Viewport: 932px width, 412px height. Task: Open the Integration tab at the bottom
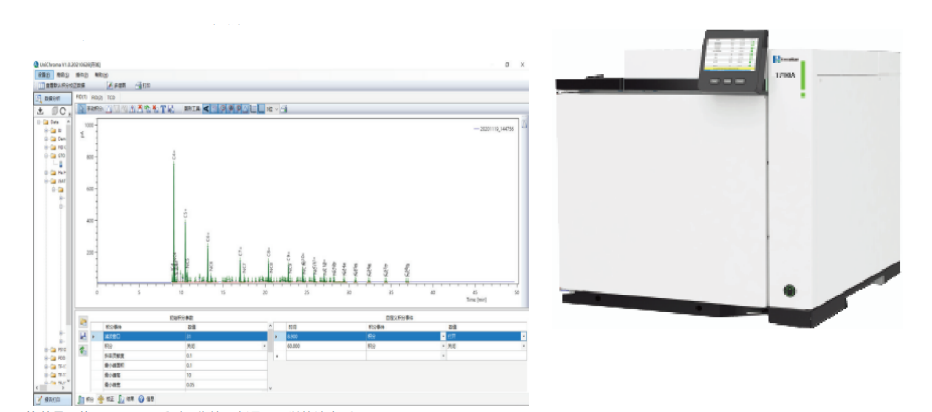pyautogui.click(x=86, y=399)
